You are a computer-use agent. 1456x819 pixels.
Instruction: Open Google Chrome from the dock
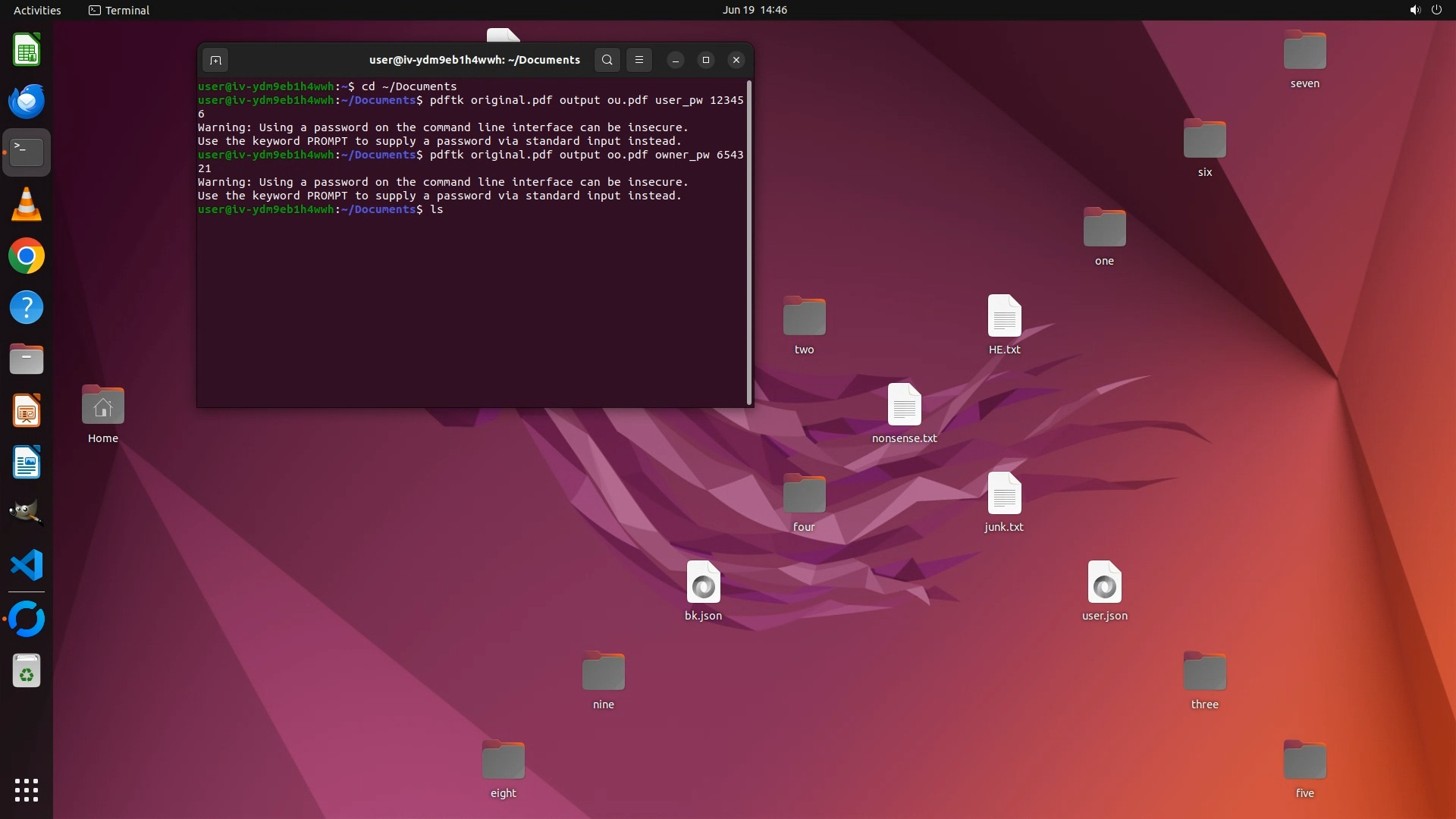click(x=27, y=256)
